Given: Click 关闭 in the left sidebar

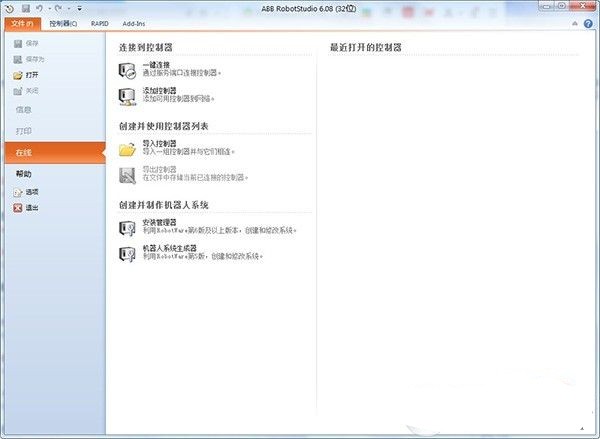Looking at the screenshot, I should point(26,91).
